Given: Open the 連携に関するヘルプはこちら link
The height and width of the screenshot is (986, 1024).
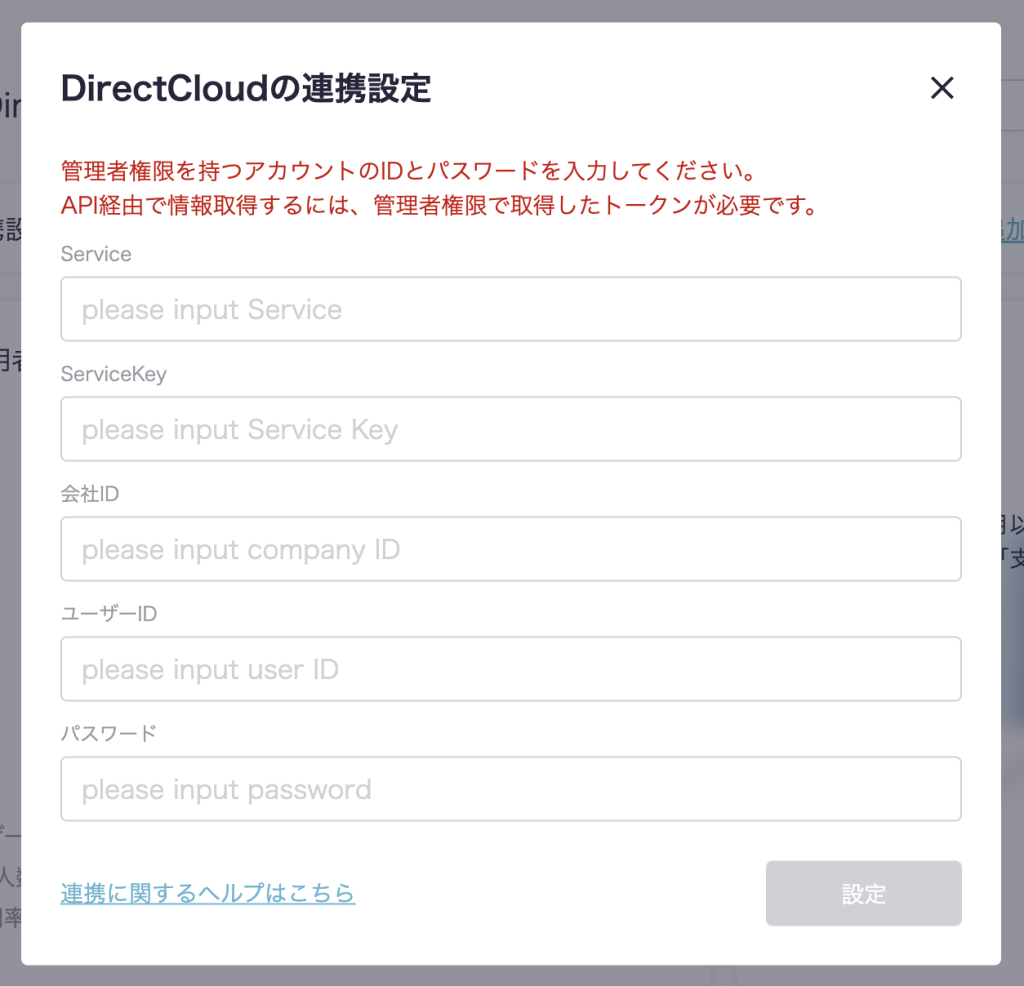Looking at the screenshot, I should [208, 893].
